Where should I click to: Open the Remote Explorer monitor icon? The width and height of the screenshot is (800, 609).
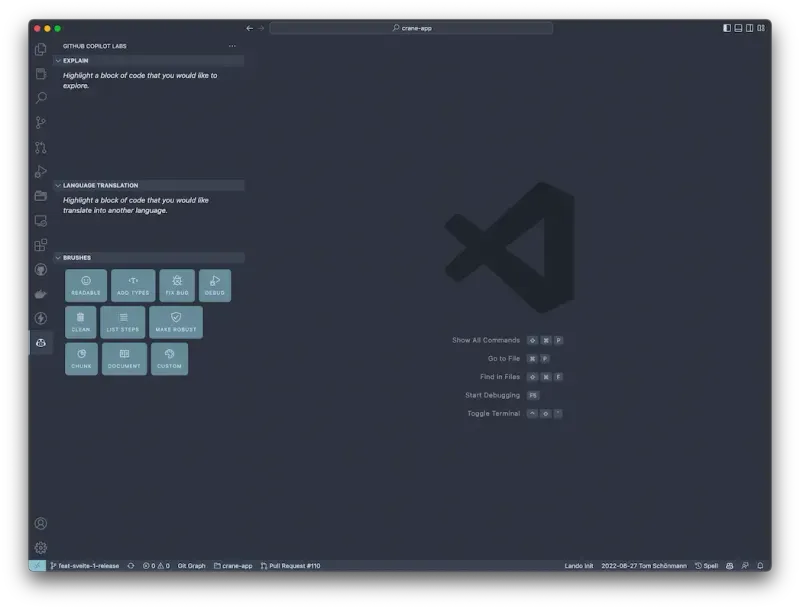(41, 221)
